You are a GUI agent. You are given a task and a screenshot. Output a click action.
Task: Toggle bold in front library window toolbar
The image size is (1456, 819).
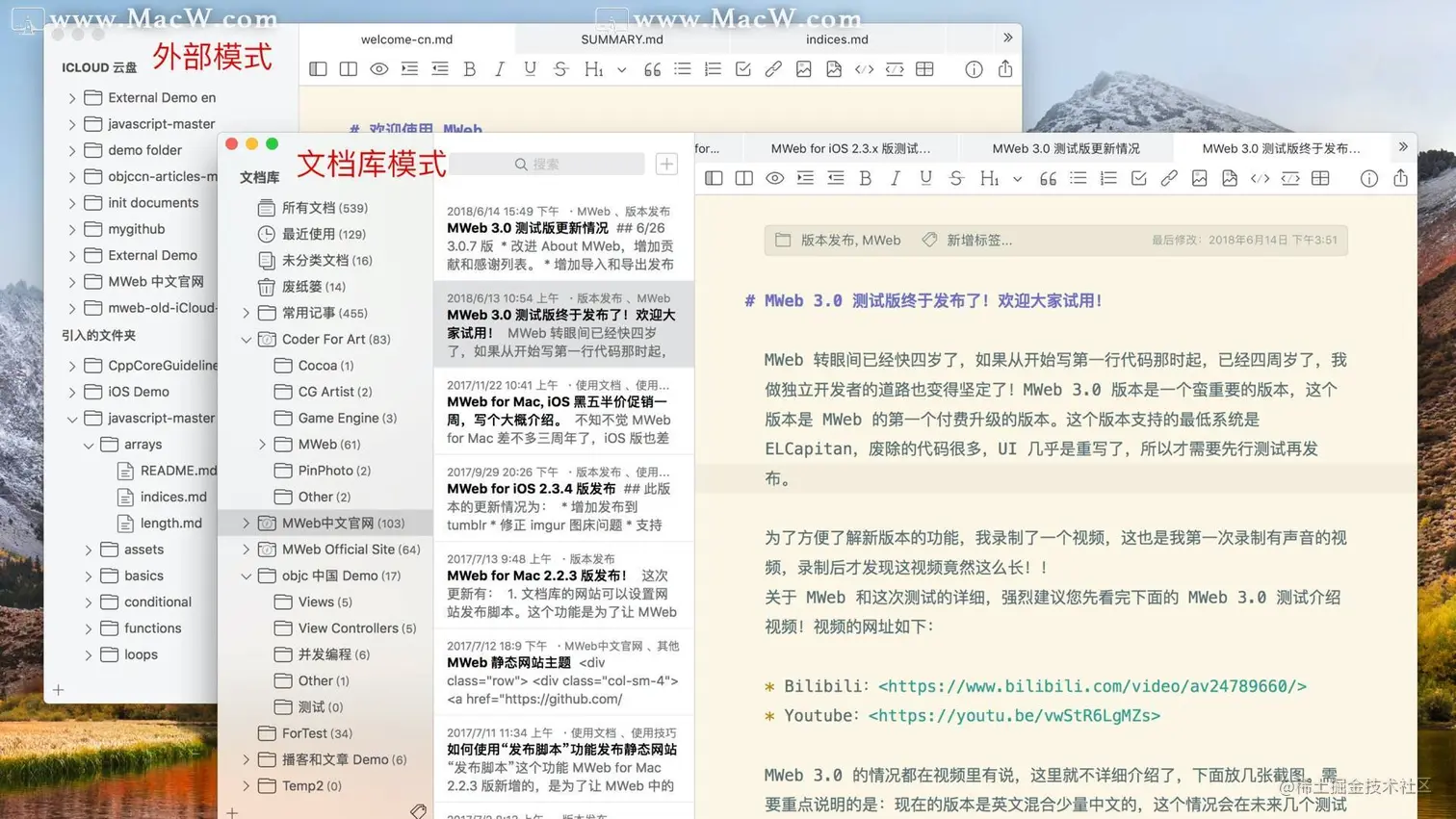tap(865, 178)
